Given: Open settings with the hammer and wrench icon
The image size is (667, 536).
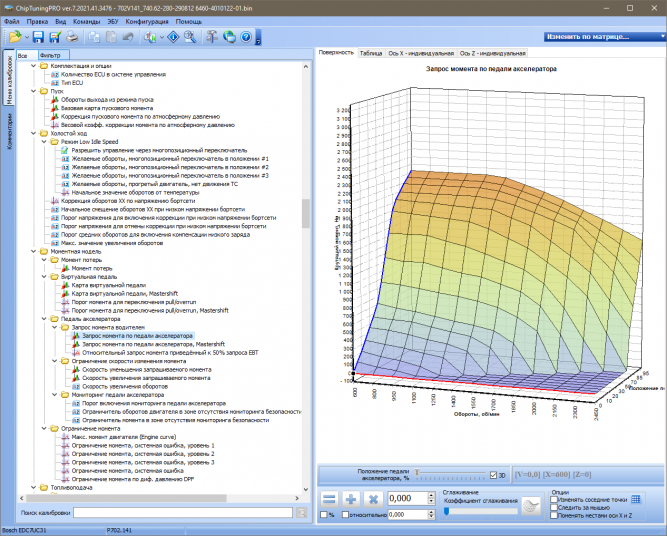Looking at the screenshot, I should tap(211, 37).
